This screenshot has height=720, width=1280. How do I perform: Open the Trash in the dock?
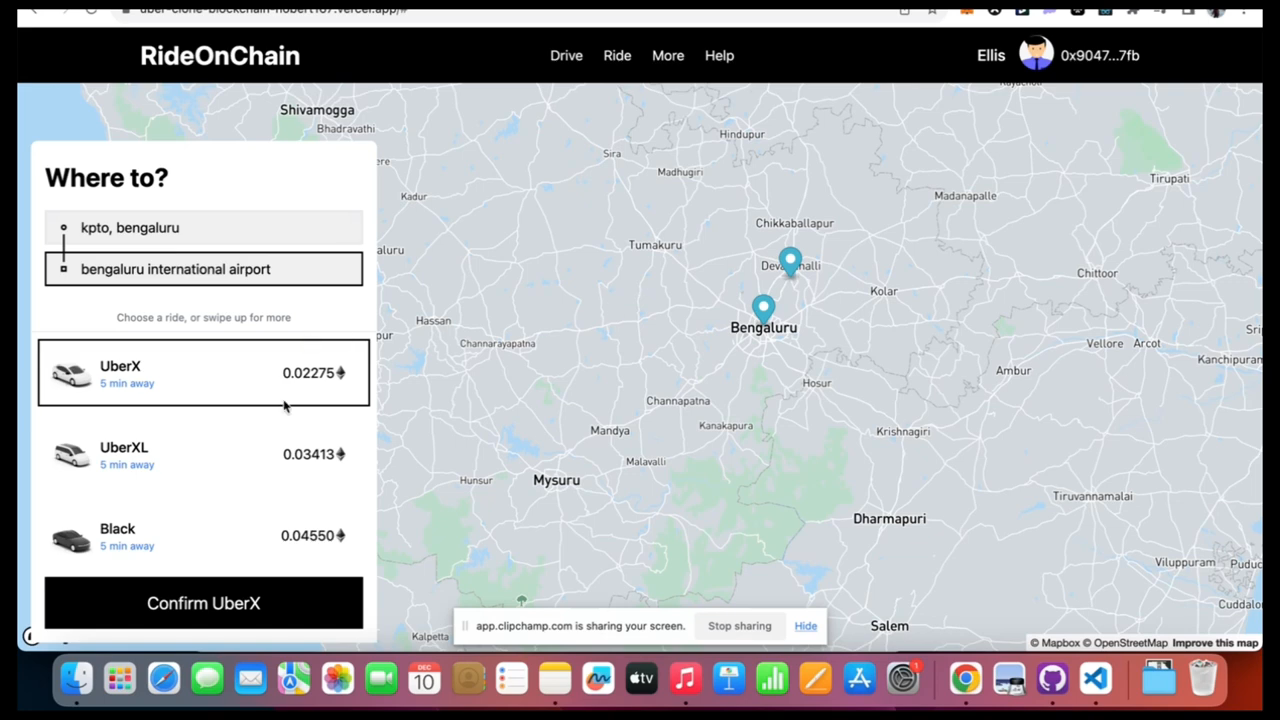click(1203, 678)
